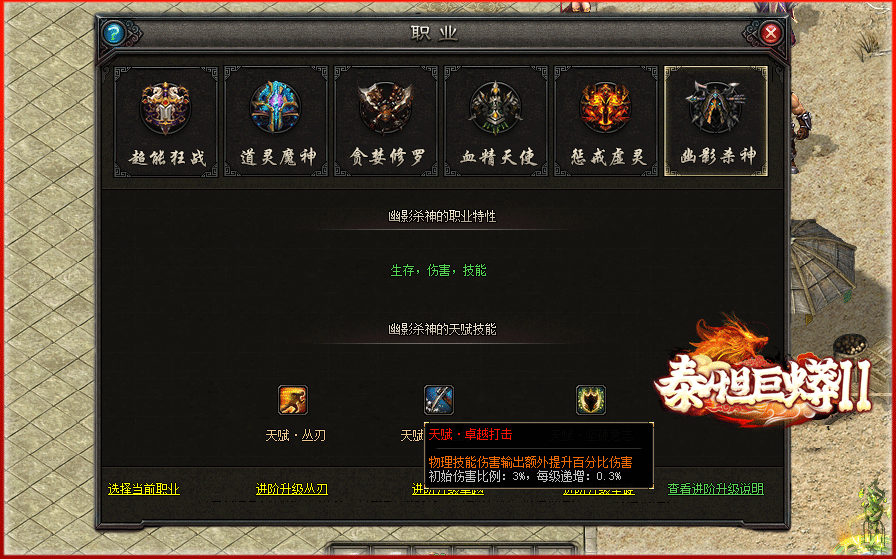Click the 进阶升级丛刃 upgrade link
This screenshot has height=559, width=896.
[292, 489]
